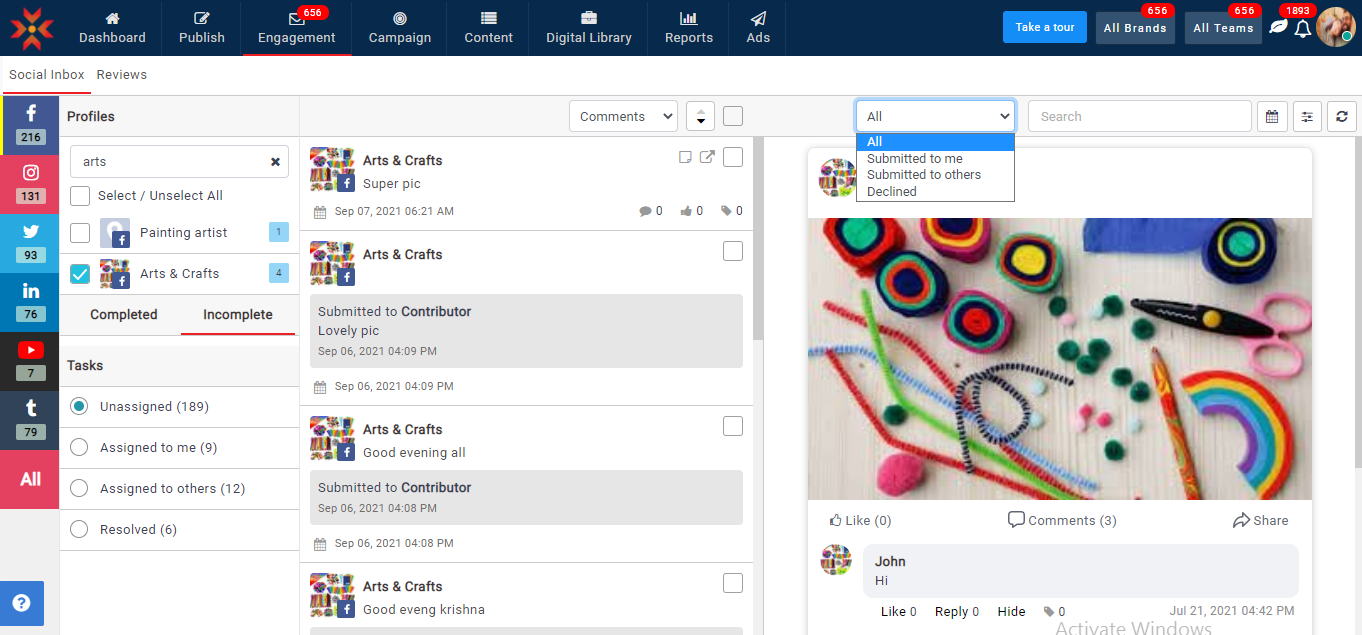Toggle the Select / Unselect All checkbox
Viewport: 1362px width, 635px height.
pyautogui.click(x=80, y=196)
